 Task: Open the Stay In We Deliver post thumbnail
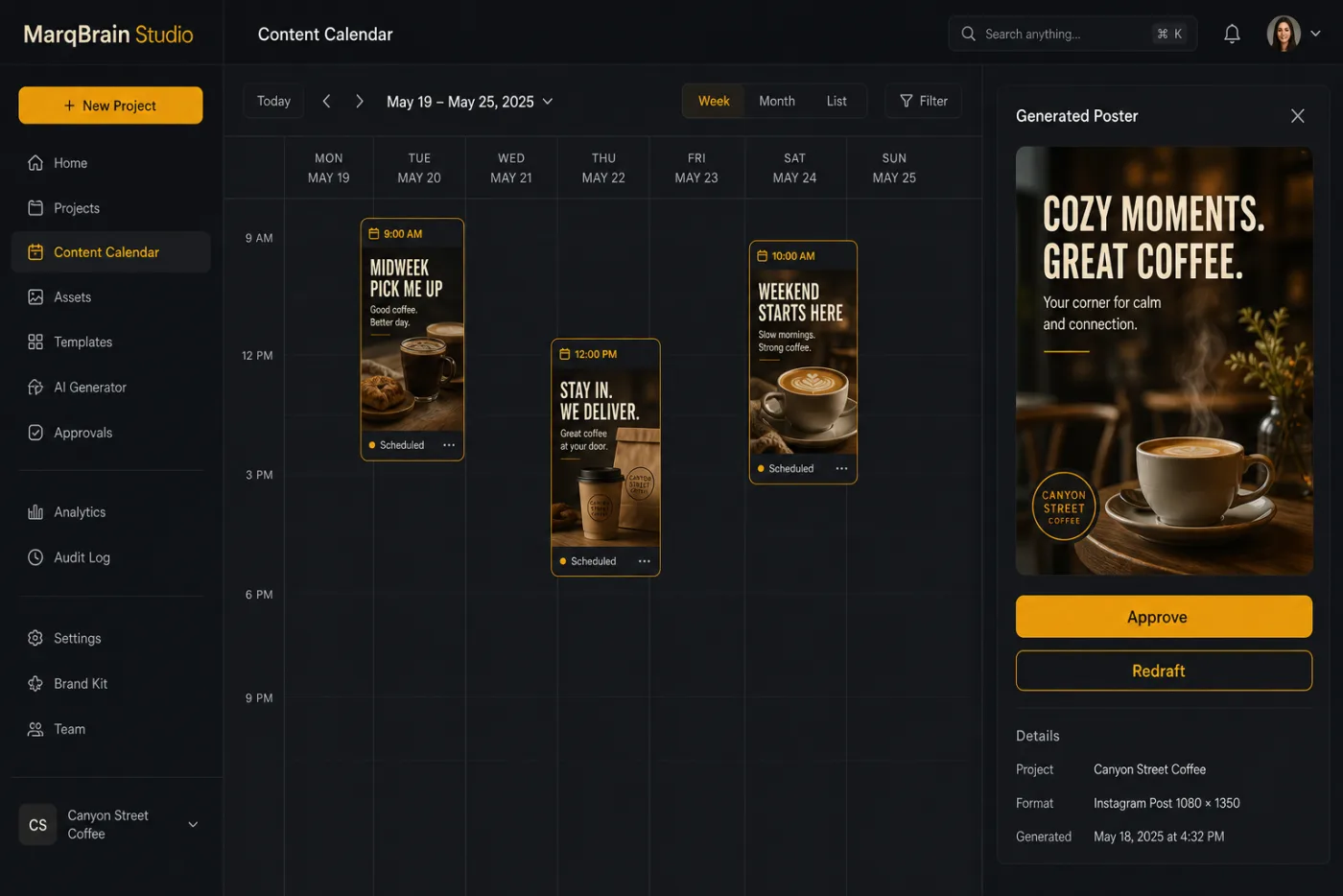click(x=605, y=457)
